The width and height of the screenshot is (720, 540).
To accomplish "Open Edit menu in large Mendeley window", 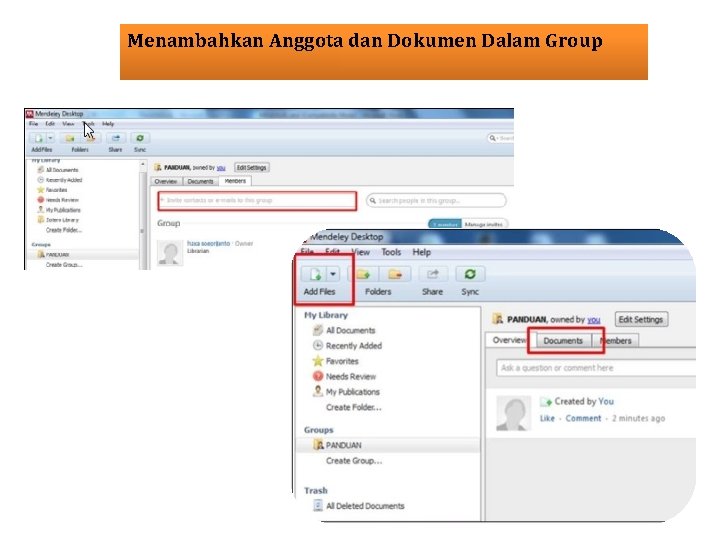I will coord(332,252).
